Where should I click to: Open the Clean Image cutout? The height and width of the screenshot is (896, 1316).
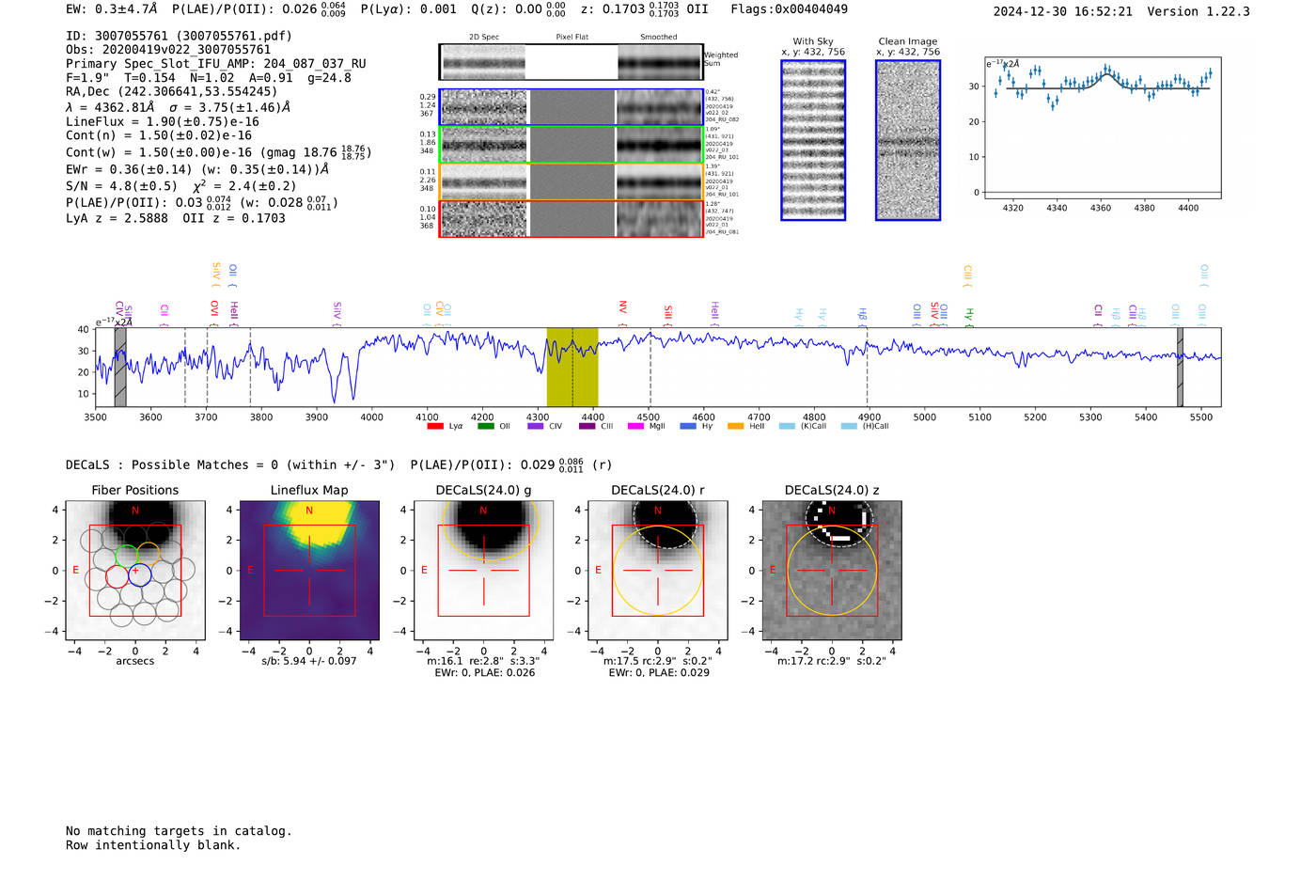[x=908, y=140]
